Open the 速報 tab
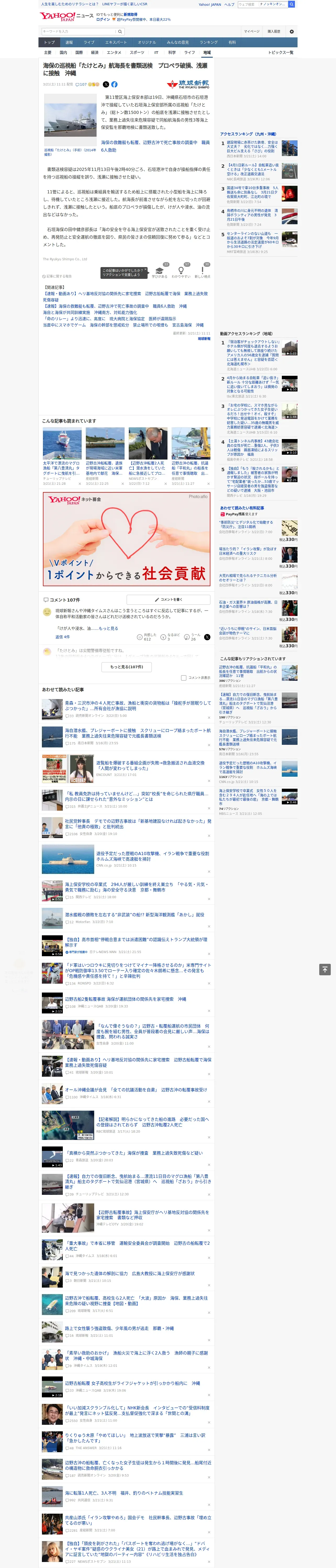The height and width of the screenshot is (1568, 336). 69,43
